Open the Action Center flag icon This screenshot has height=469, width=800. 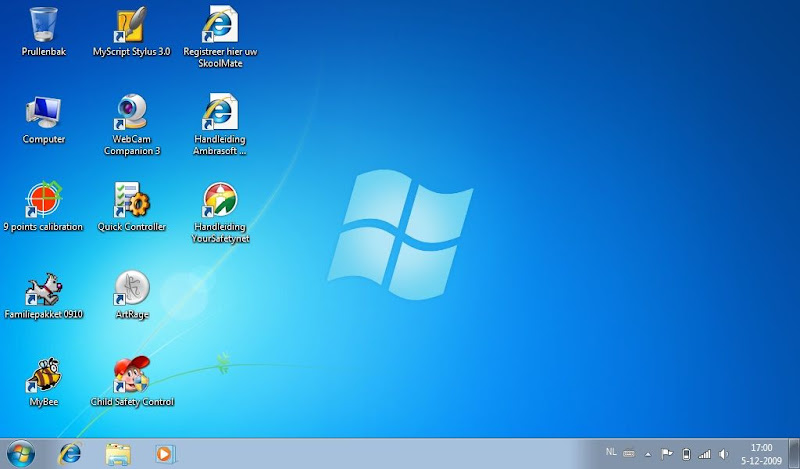click(666, 454)
